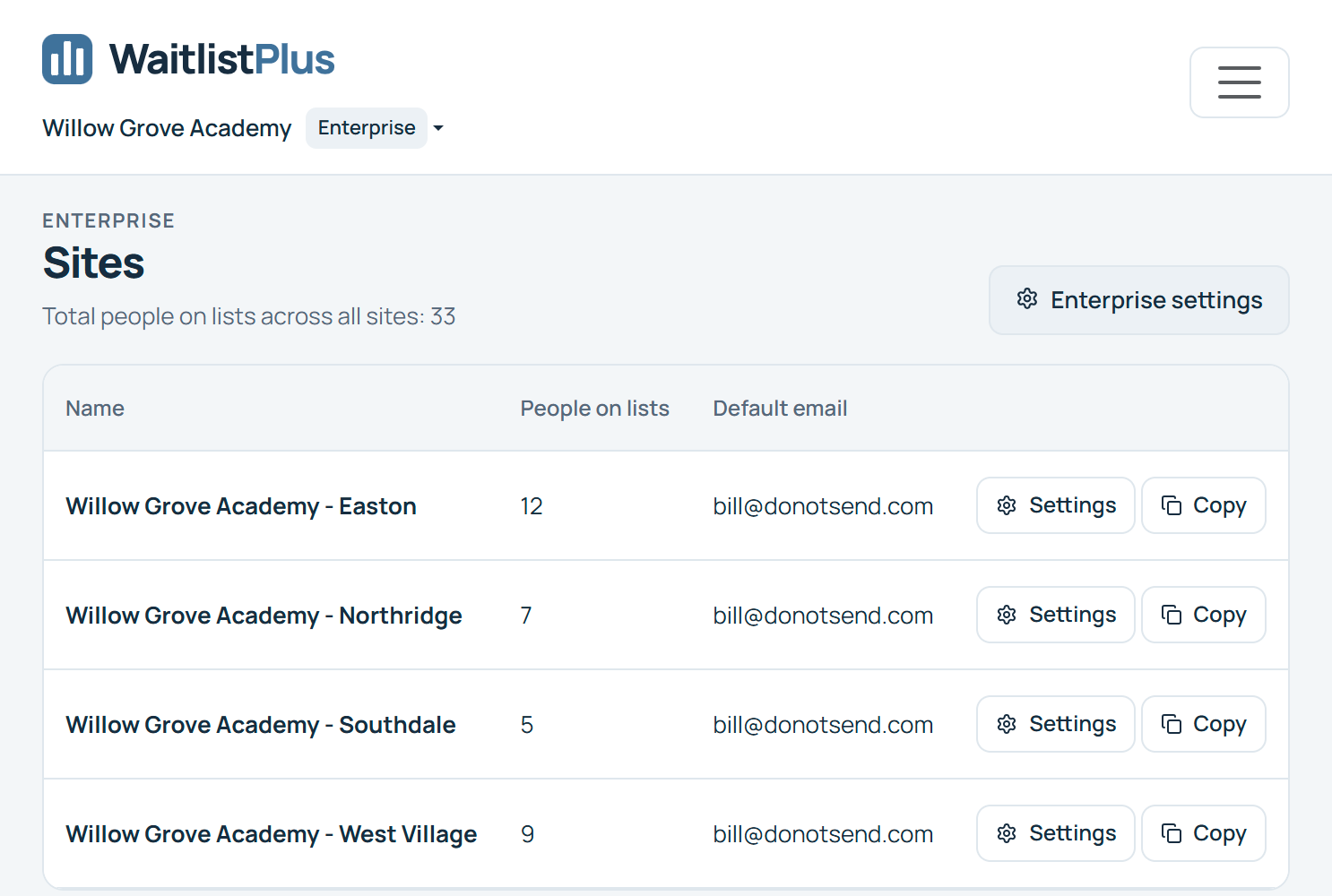Select Willow Grove Academy - West Village name

point(272,834)
